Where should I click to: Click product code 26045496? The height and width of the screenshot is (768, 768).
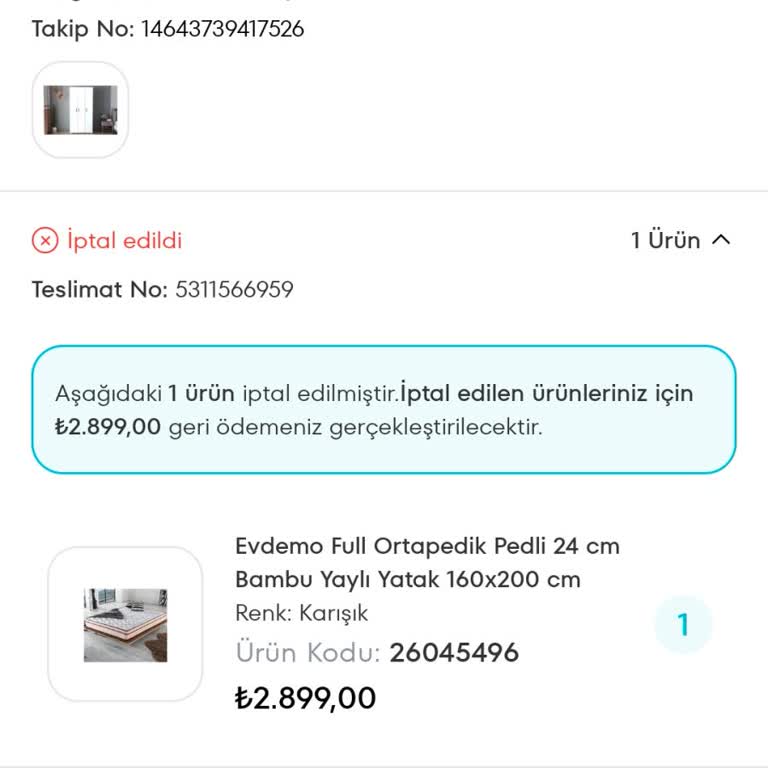454,654
